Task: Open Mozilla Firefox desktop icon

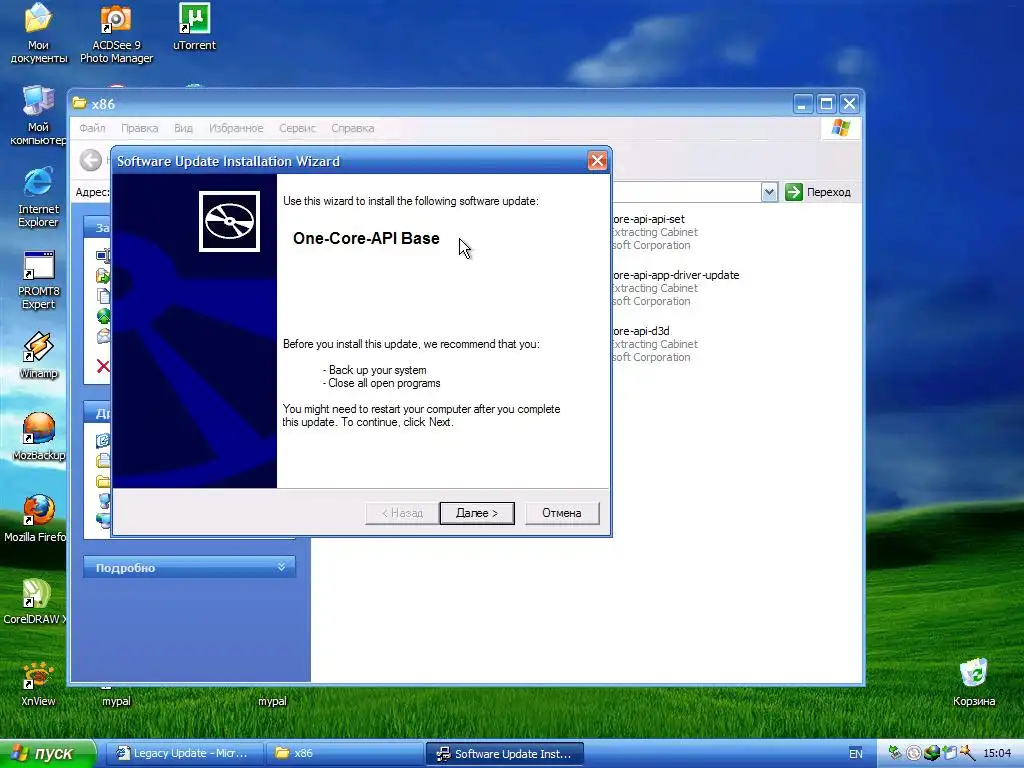Action: (37, 519)
